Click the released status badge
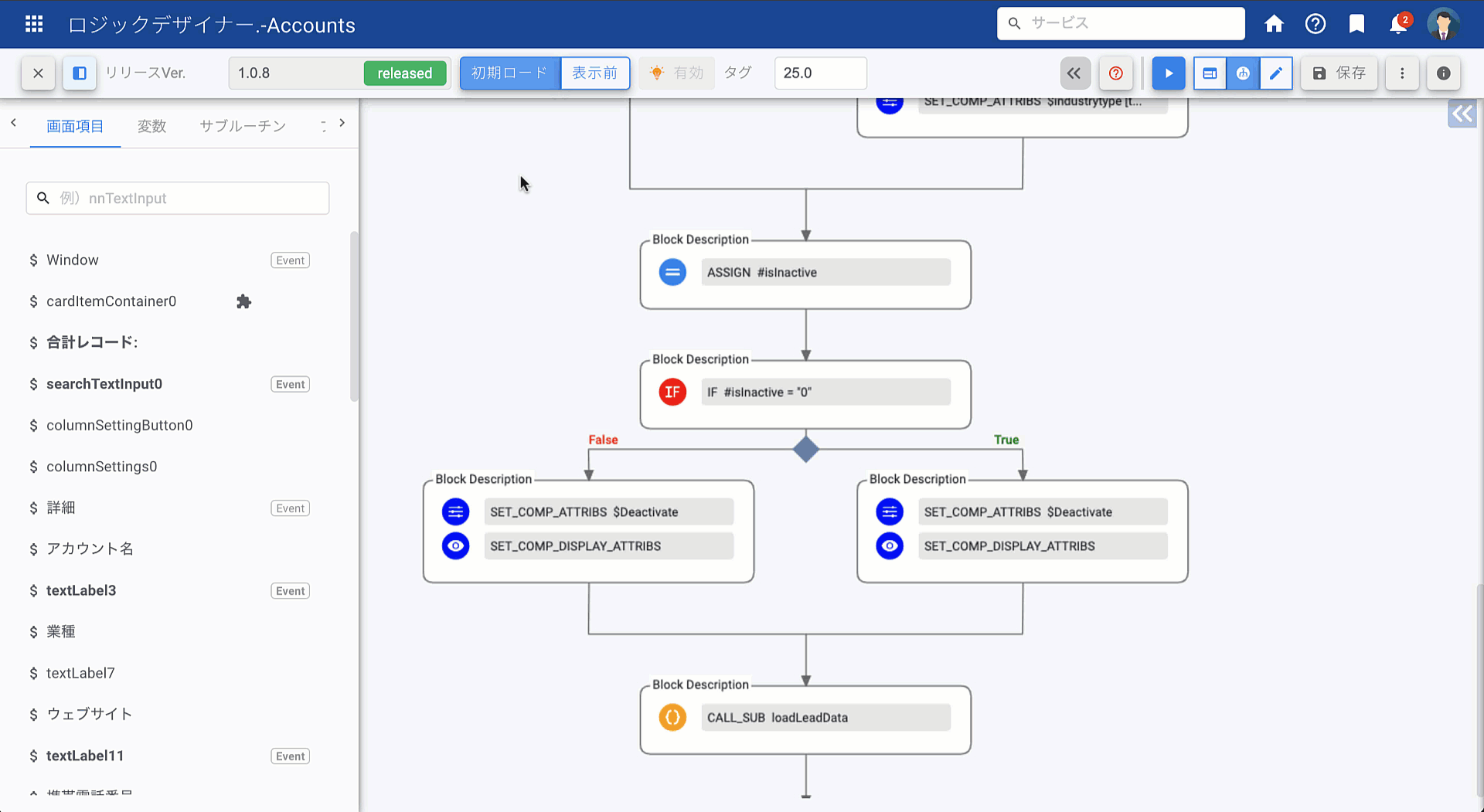 point(405,73)
